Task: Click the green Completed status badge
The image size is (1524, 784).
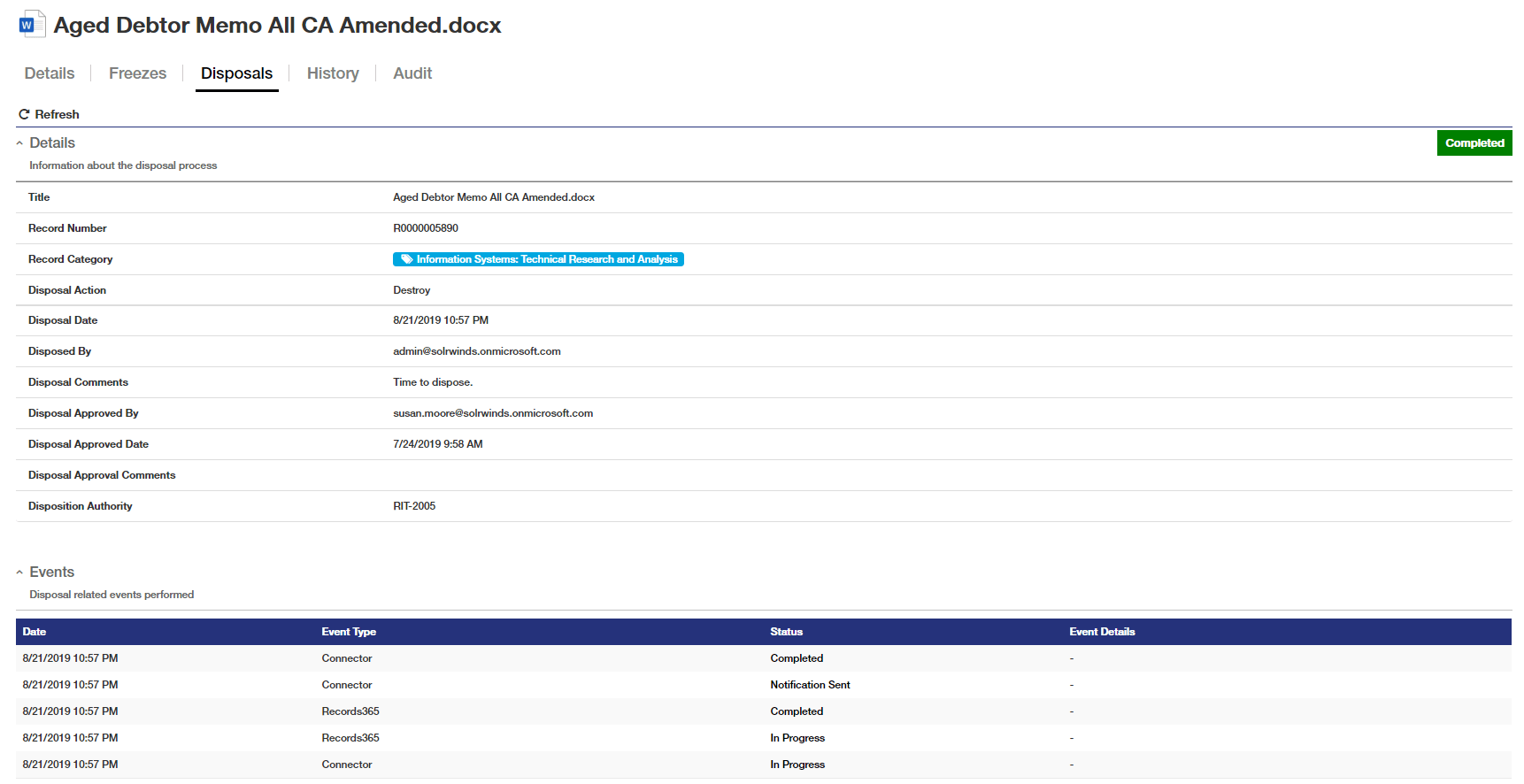Action: (1474, 142)
